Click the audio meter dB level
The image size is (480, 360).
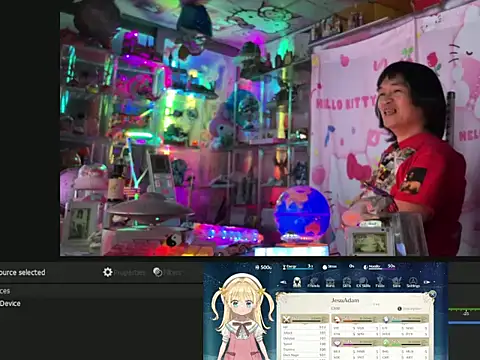pos(466,313)
